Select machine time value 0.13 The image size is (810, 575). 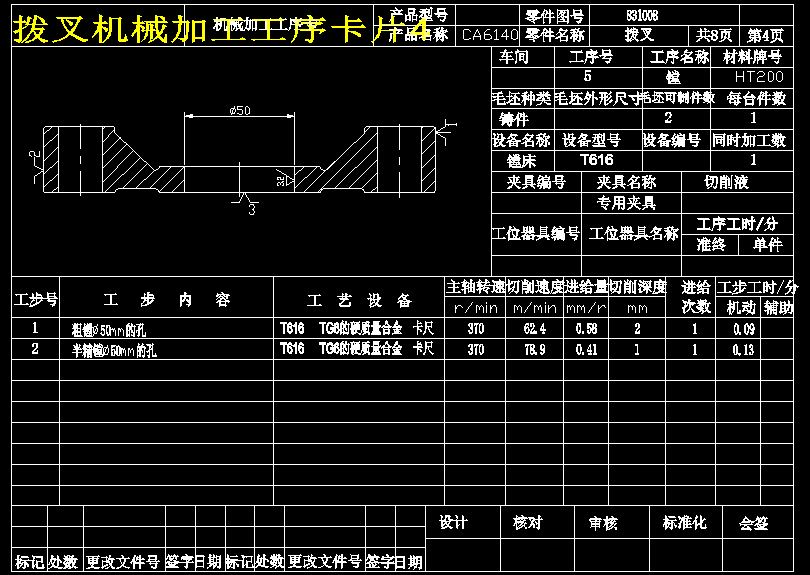(x=743, y=350)
